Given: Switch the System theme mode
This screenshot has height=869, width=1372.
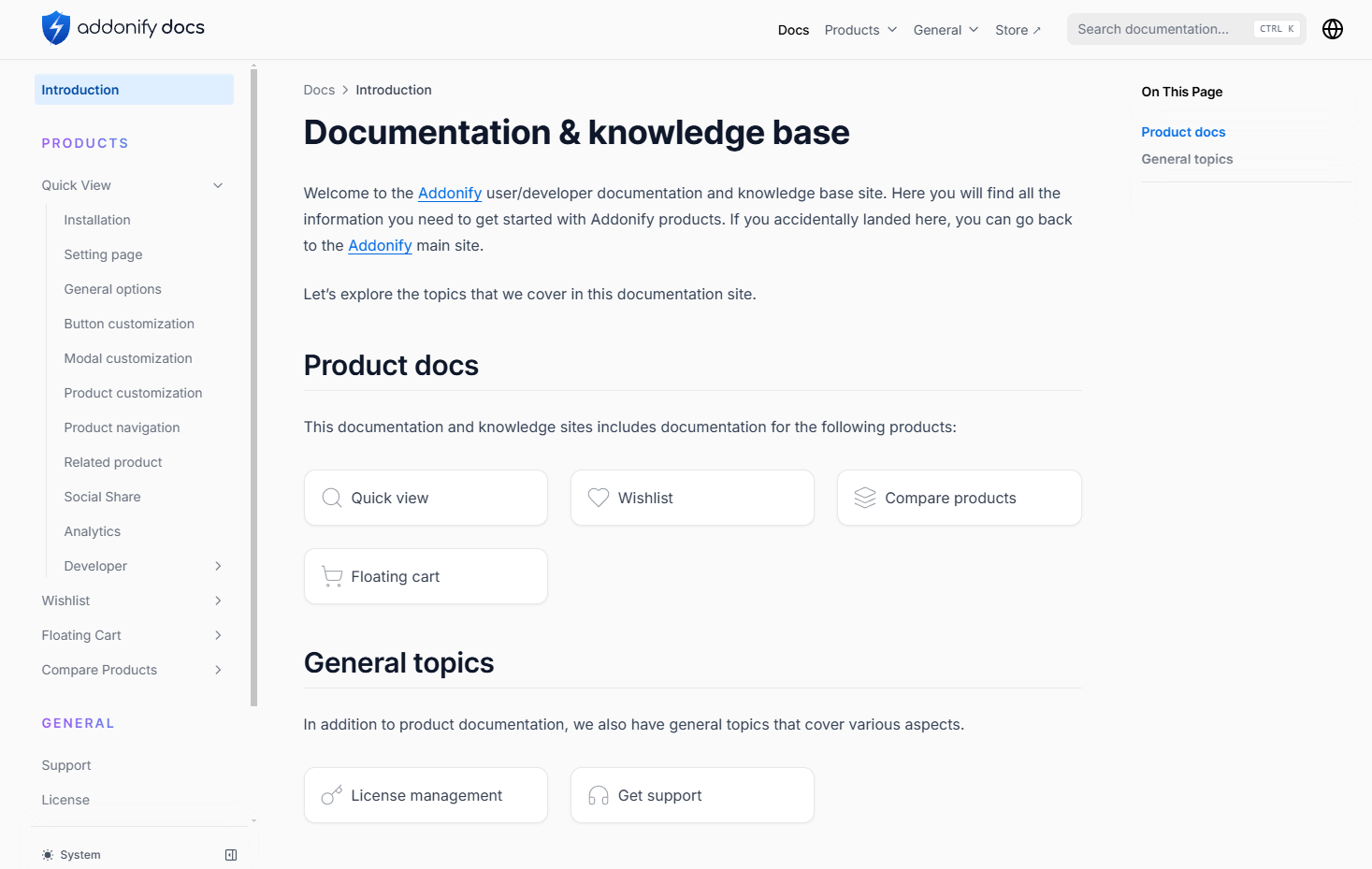Looking at the screenshot, I should (70, 854).
